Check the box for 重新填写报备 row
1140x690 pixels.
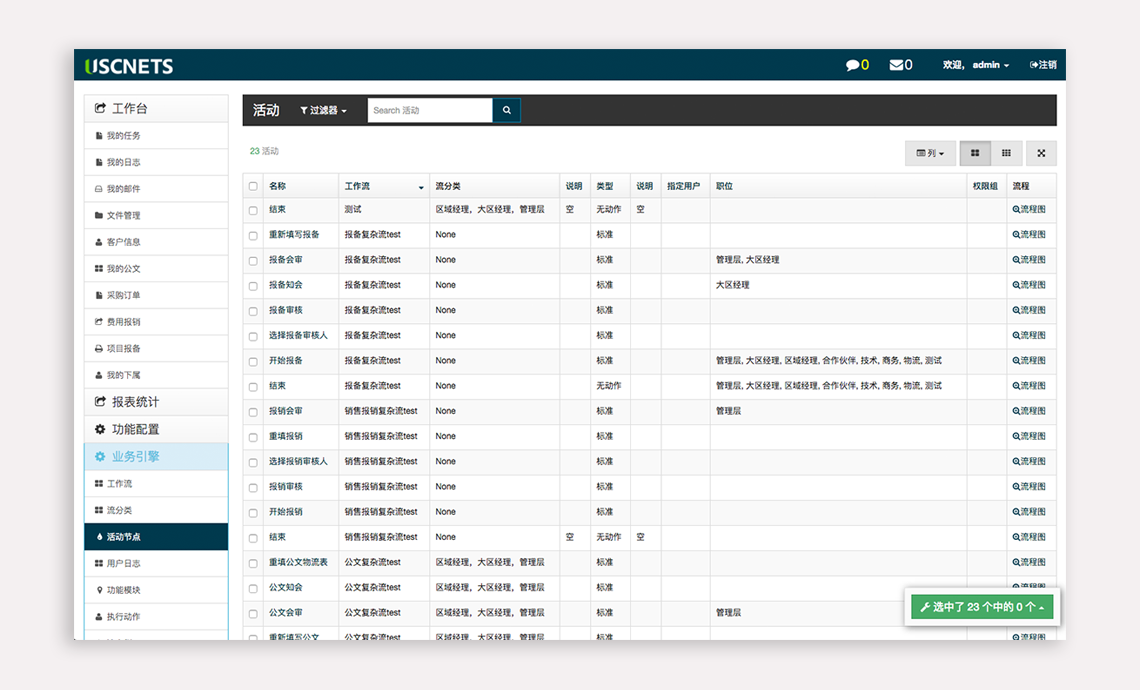click(253, 235)
